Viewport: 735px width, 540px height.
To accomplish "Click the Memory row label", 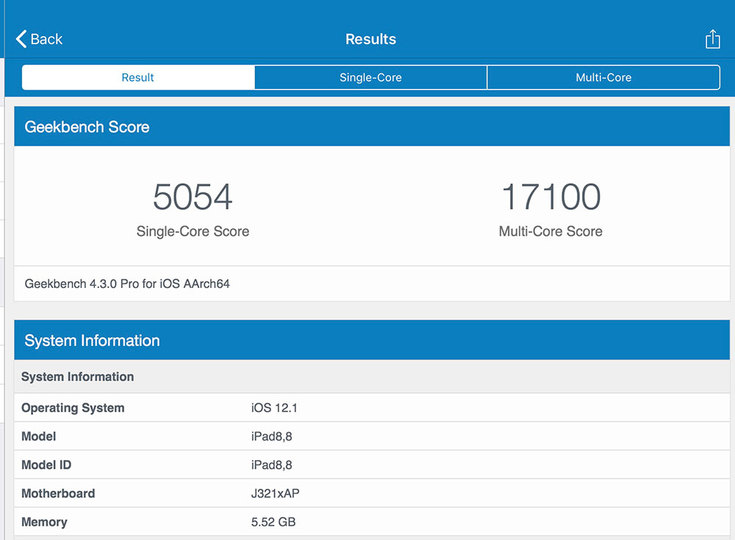I will coord(44,522).
